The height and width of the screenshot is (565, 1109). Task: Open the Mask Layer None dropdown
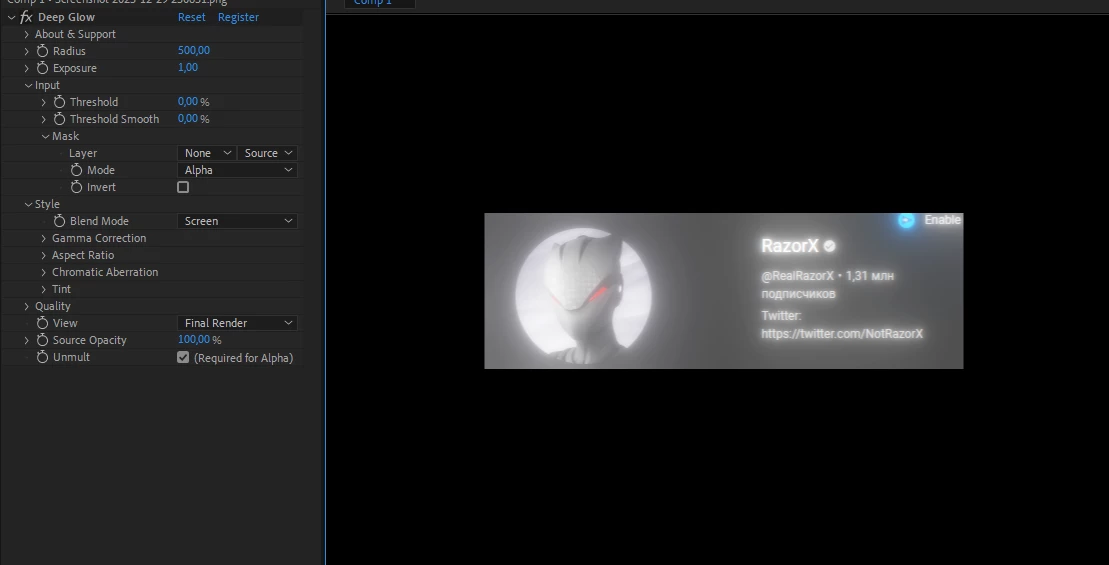point(207,153)
